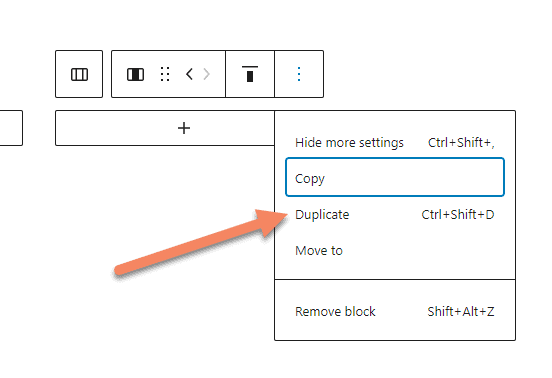Toggle the three-dot Options menu
Screen dimensions: 552x378
coord(299,74)
